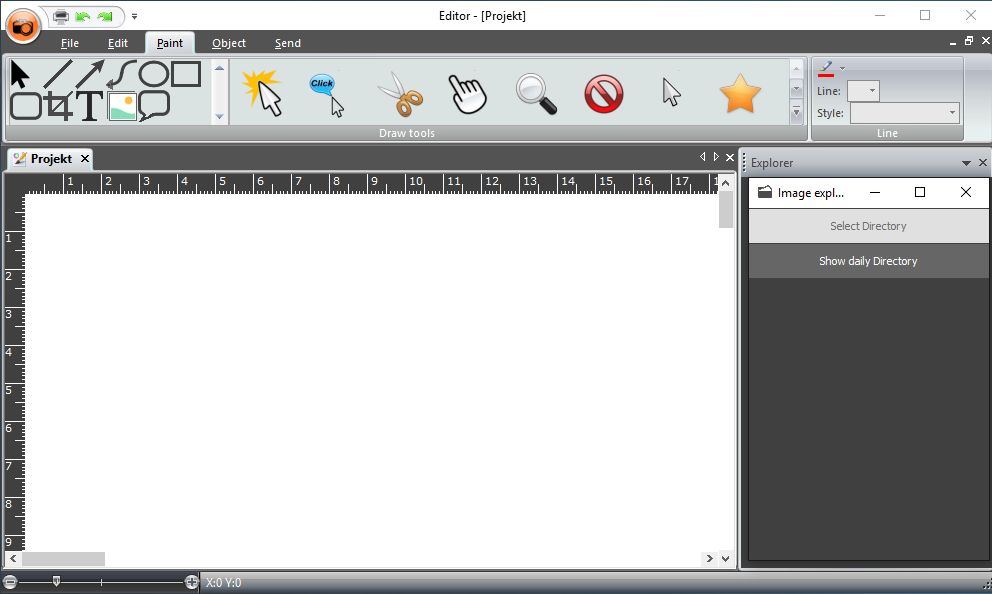Maximize the Image explorer sub-window

[920, 192]
